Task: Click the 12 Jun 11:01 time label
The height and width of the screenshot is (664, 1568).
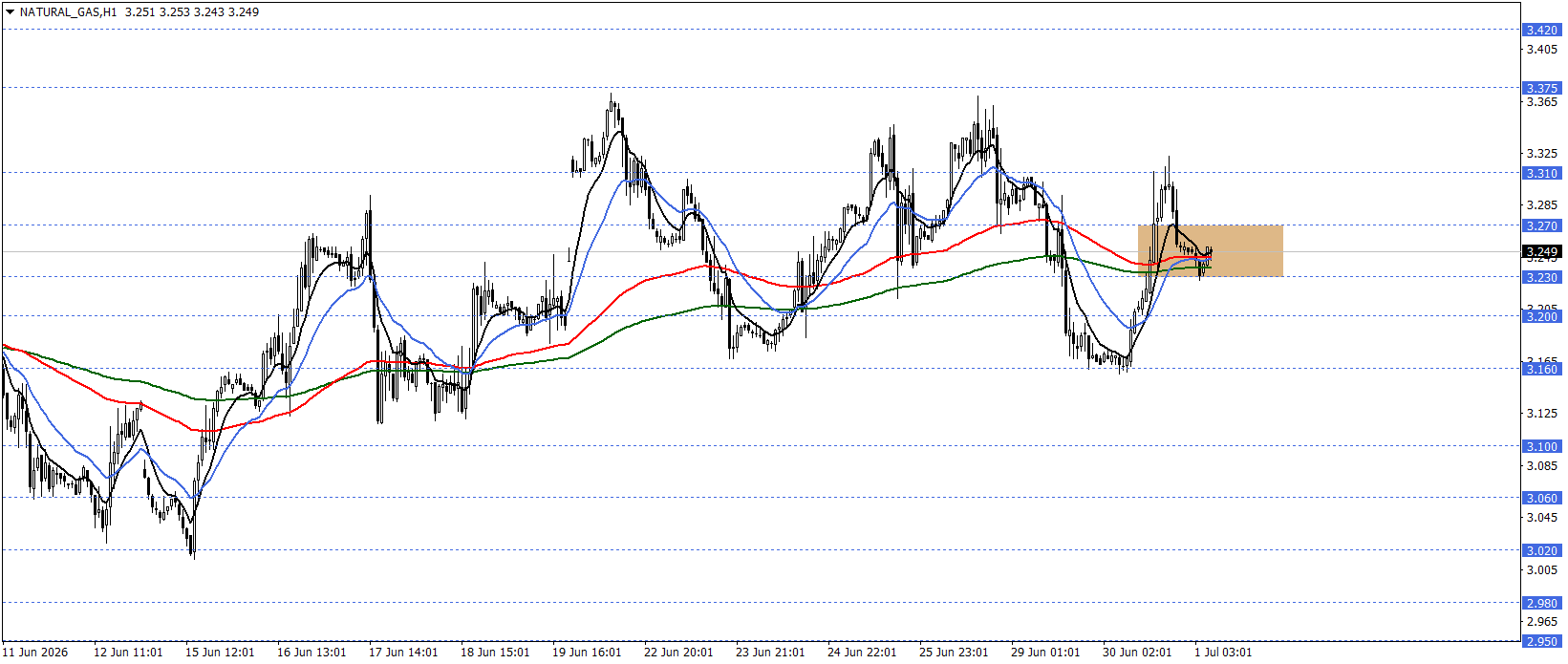Action: tap(128, 653)
